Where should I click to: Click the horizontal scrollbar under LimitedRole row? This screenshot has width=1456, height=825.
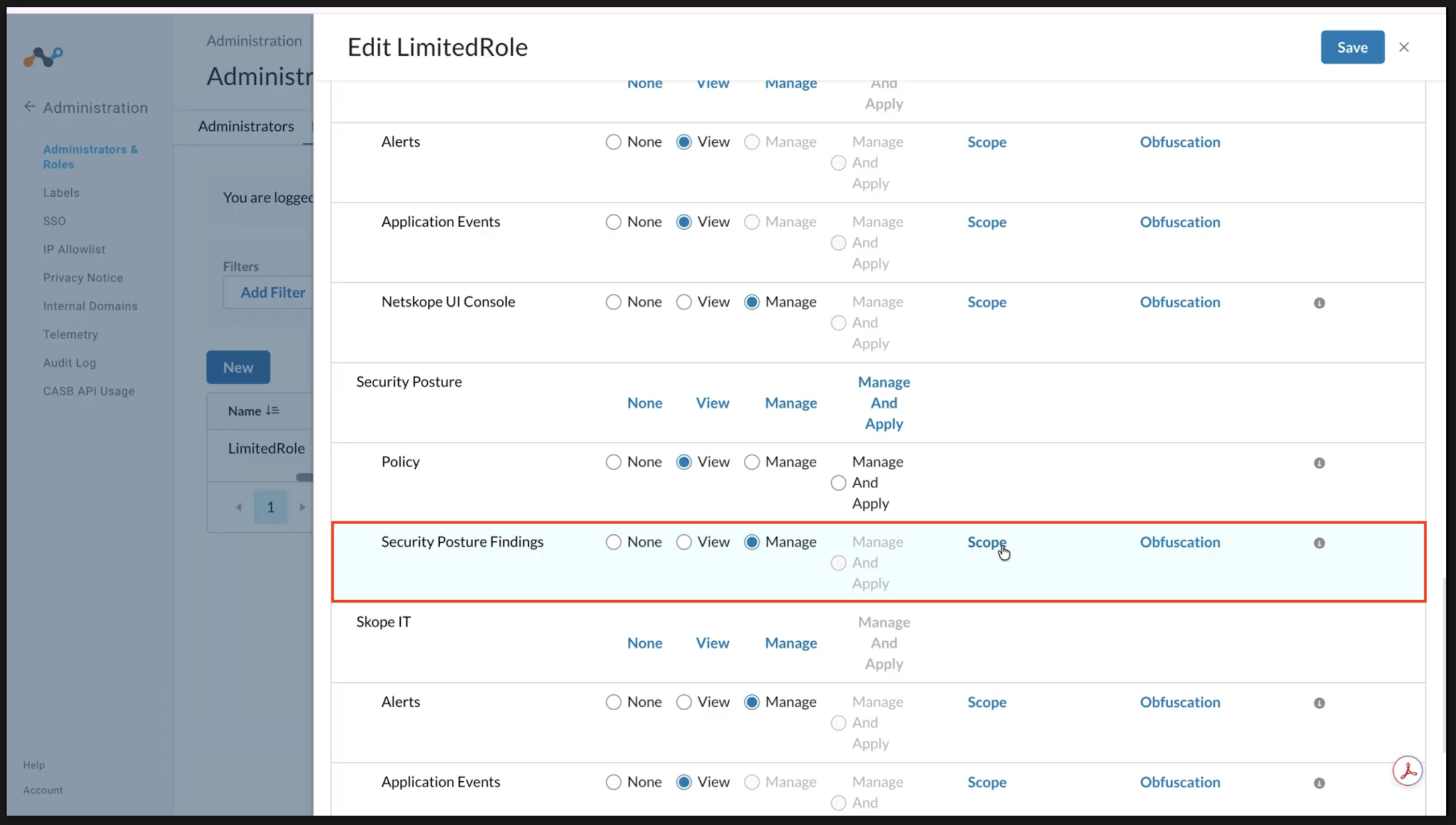click(x=304, y=477)
